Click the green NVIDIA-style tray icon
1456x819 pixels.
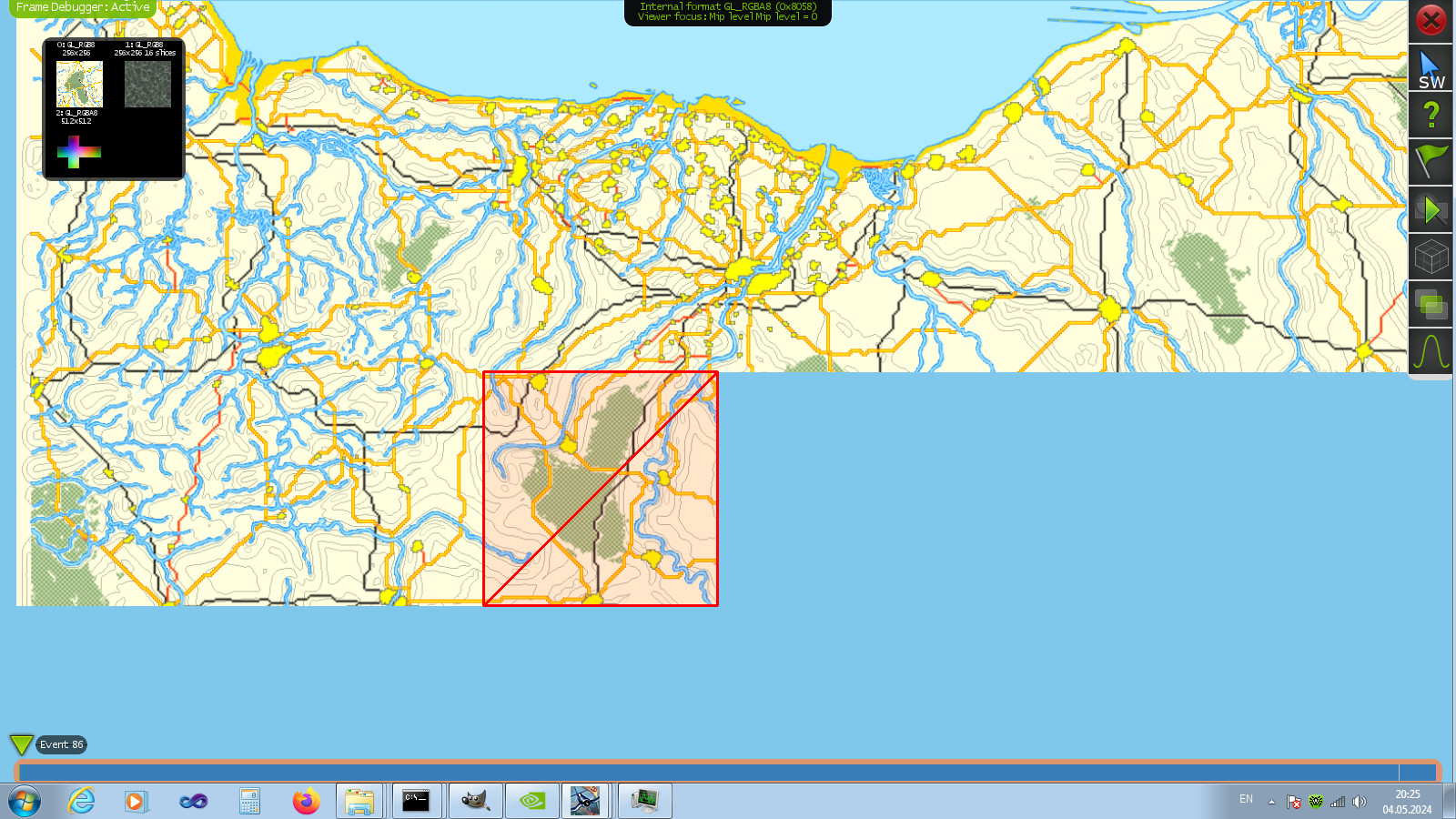pos(1315,802)
